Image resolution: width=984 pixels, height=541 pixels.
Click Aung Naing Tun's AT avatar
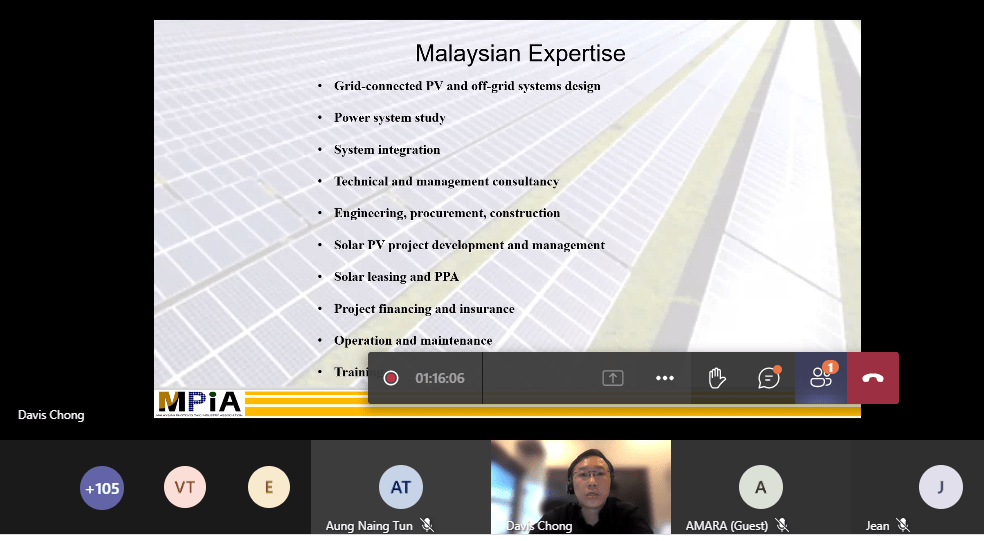coord(400,487)
